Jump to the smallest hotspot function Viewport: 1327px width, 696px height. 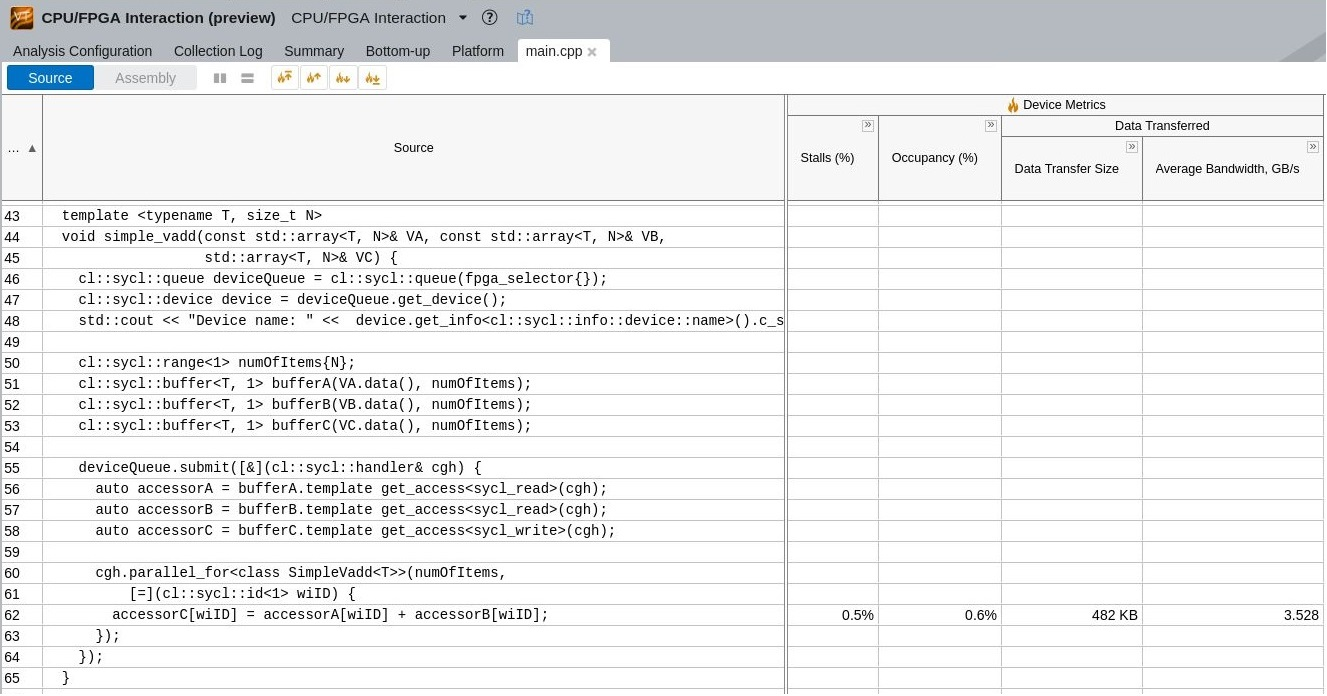372,78
